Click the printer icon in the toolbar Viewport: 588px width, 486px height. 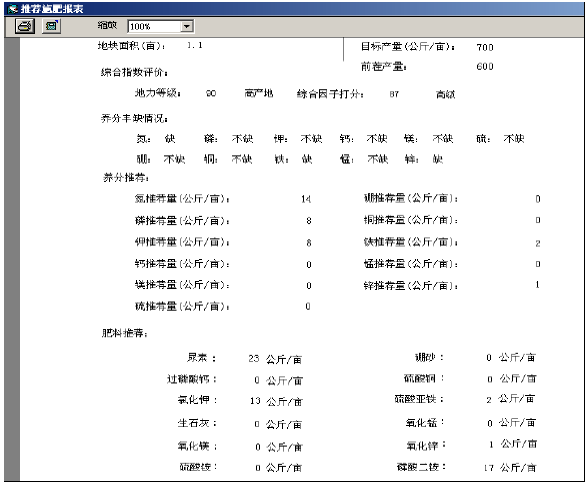point(25,26)
